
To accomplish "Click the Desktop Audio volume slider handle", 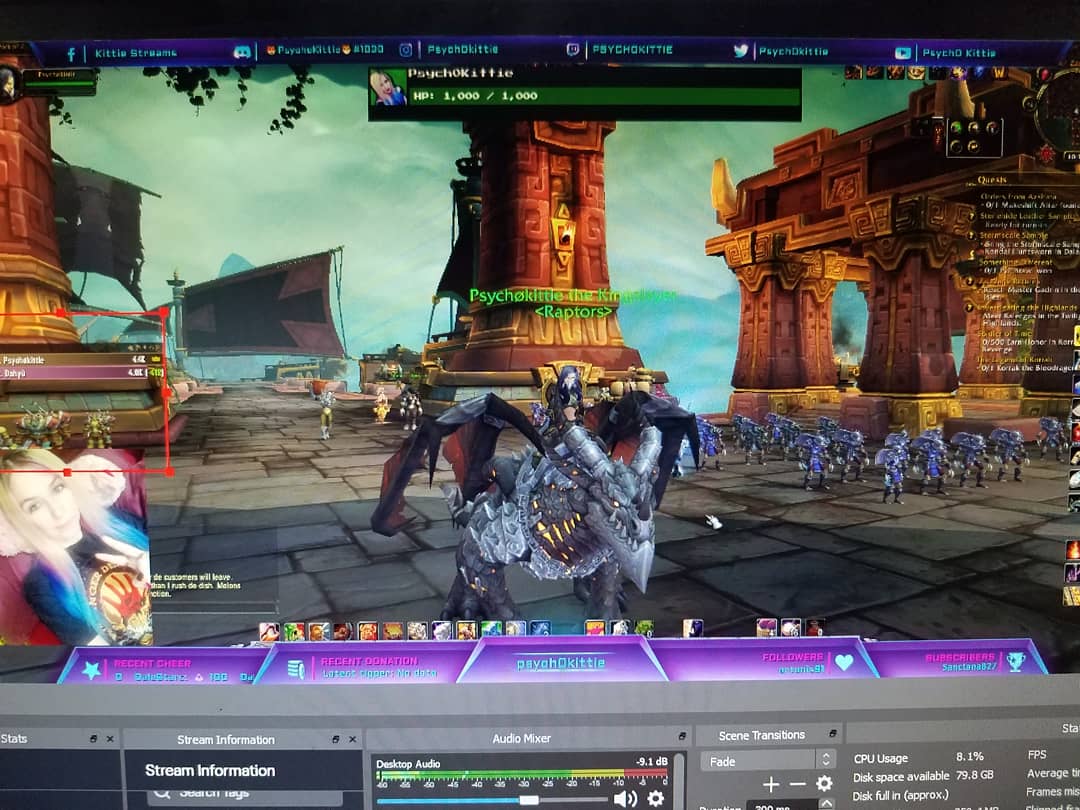I will pyautogui.click(x=528, y=799).
